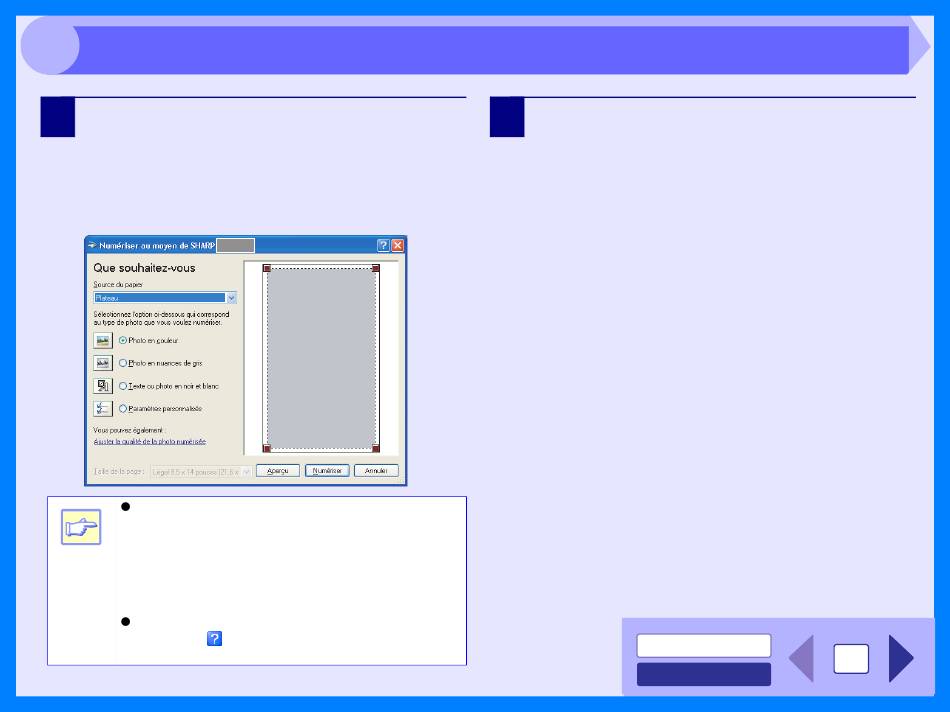The width and height of the screenshot is (950, 712).
Task: Open the "Taille de la page" dropdown
Action: (201, 471)
